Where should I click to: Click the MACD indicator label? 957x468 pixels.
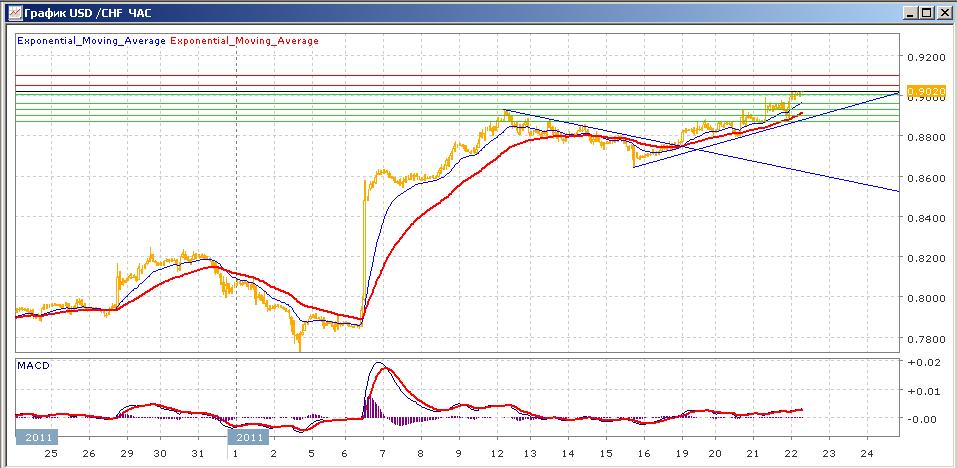point(34,365)
